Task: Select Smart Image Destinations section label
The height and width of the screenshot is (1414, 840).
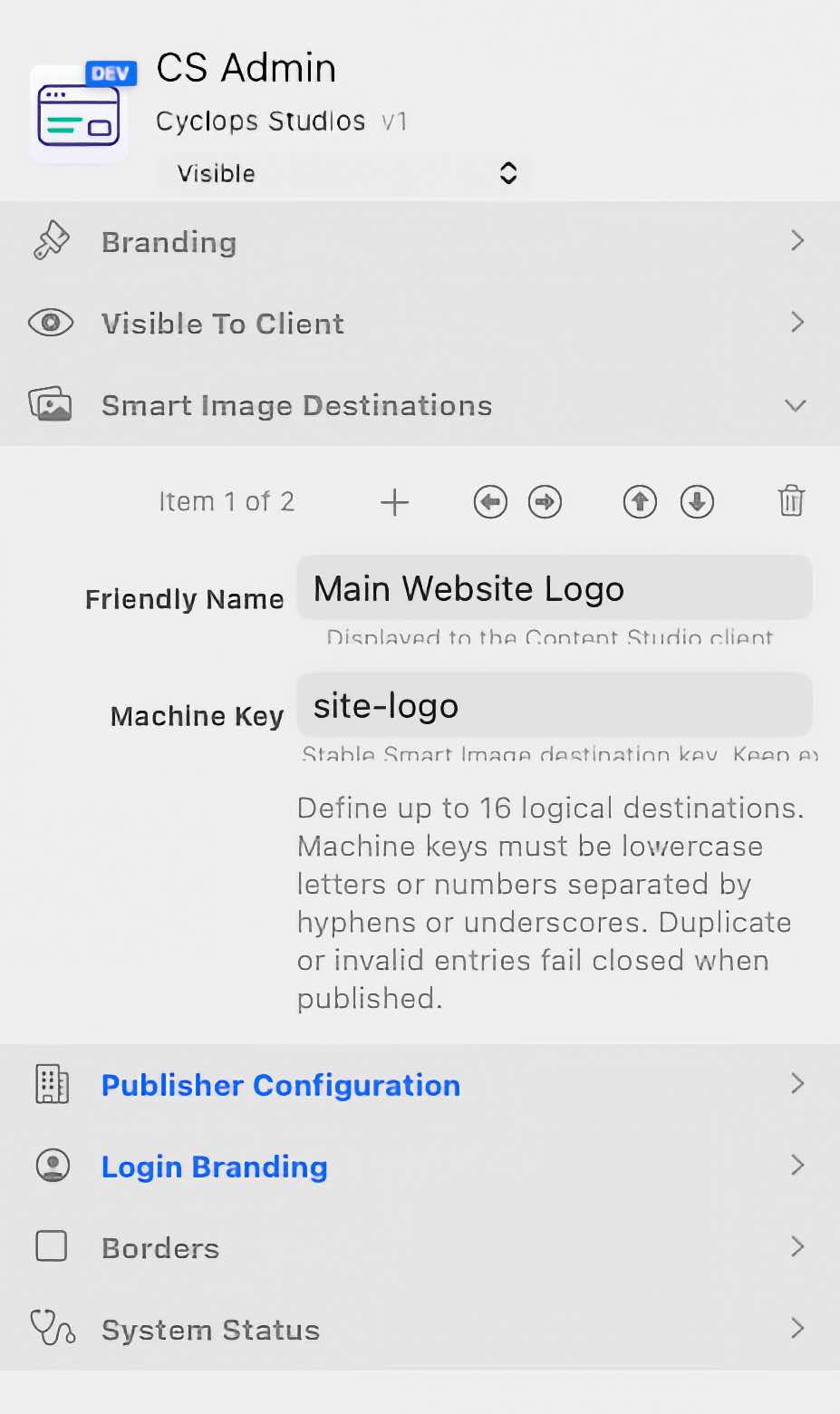Action: click(x=296, y=405)
